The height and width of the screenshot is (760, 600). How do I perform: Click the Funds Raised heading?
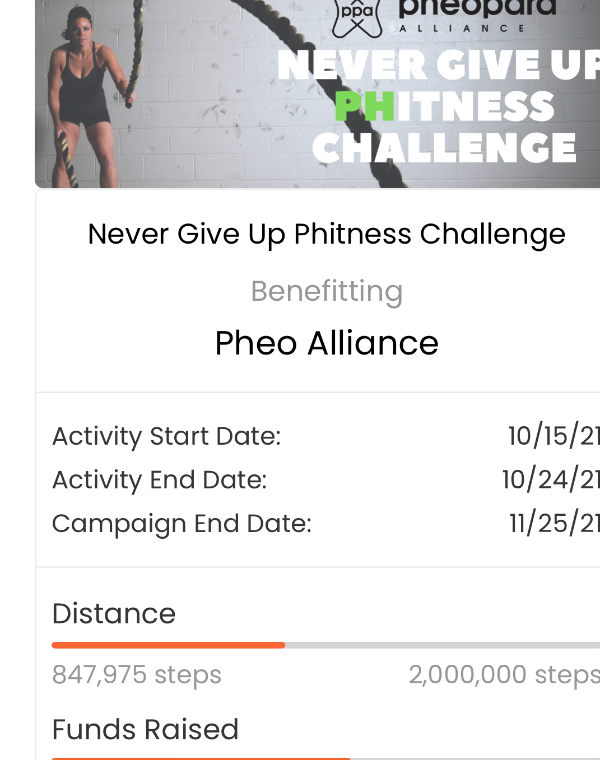[x=145, y=729]
